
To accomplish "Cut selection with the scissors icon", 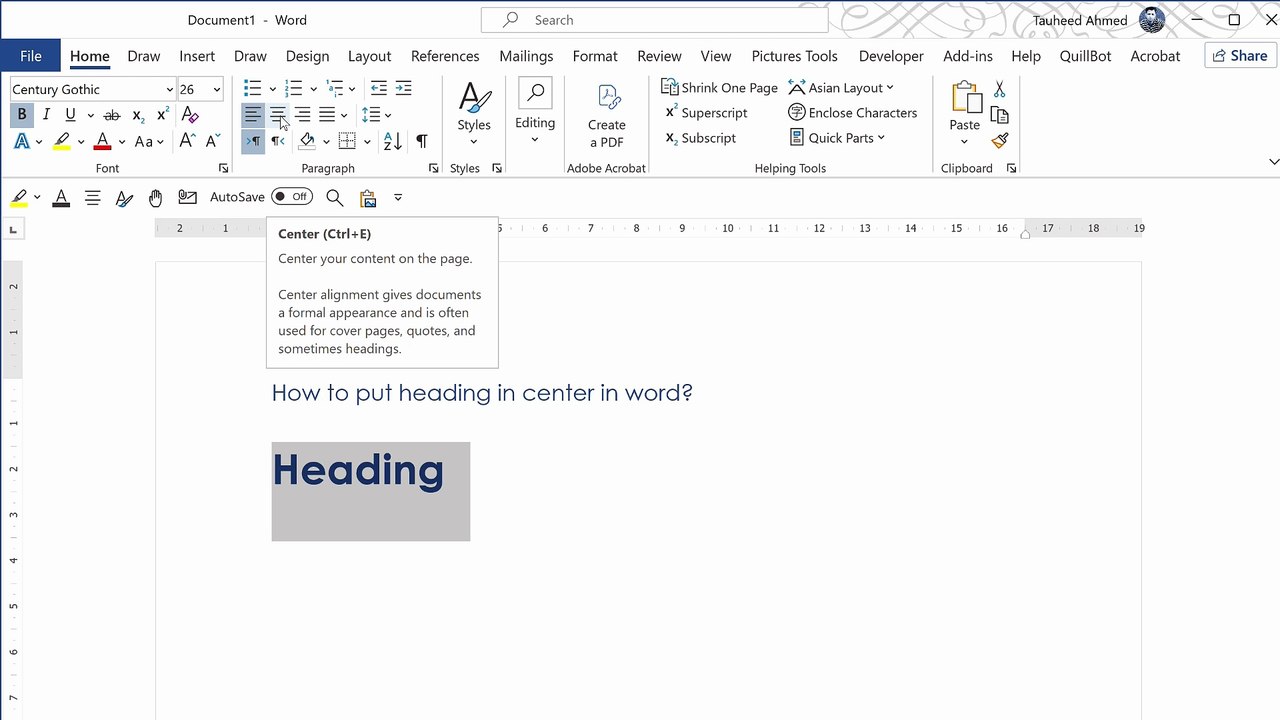I will point(1000,90).
